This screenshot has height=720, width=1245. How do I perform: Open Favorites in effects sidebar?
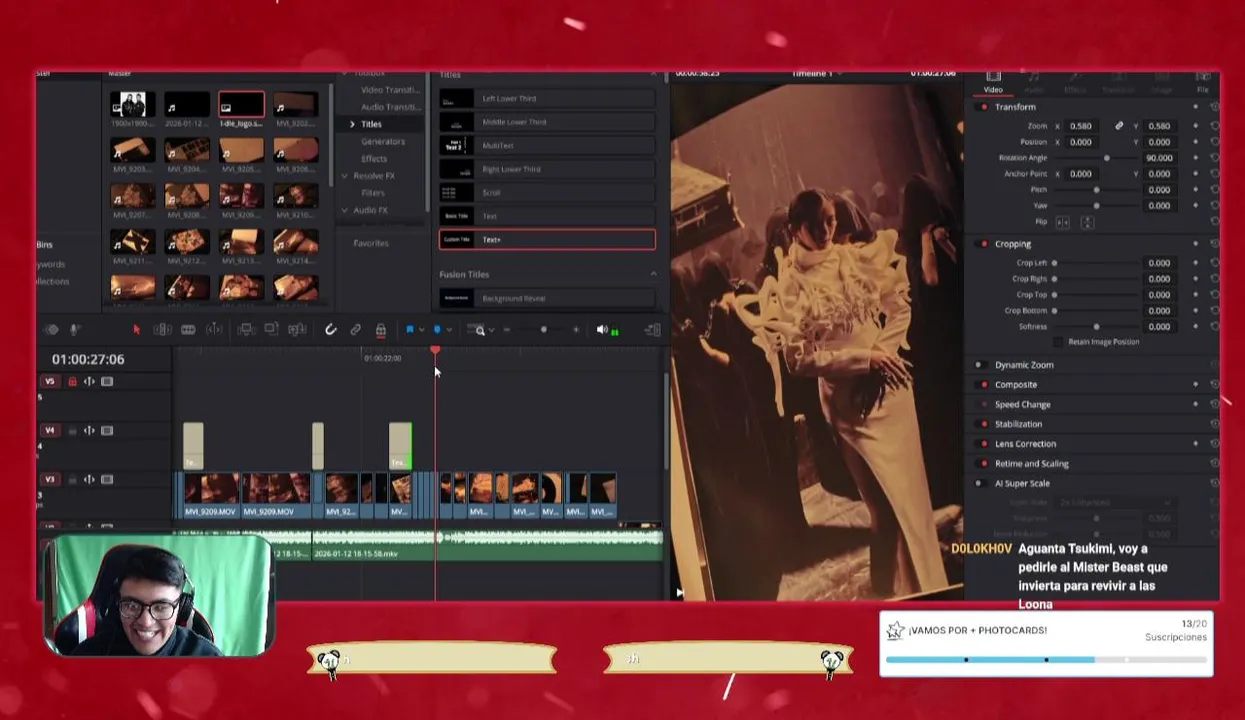(x=371, y=243)
